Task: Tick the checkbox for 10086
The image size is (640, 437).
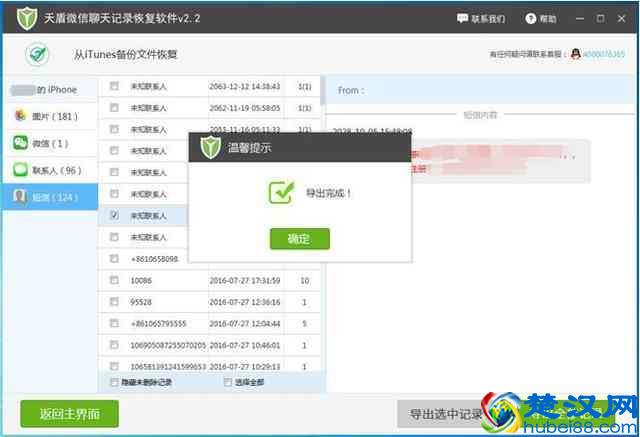Action: [114, 280]
